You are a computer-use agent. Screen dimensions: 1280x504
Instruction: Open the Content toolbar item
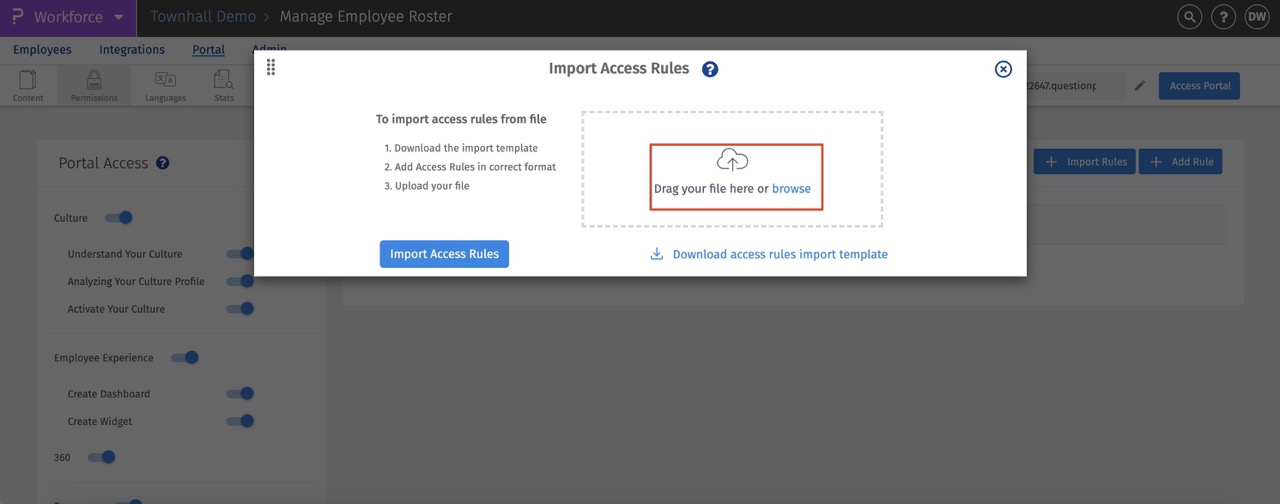click(x=28, y=86)
